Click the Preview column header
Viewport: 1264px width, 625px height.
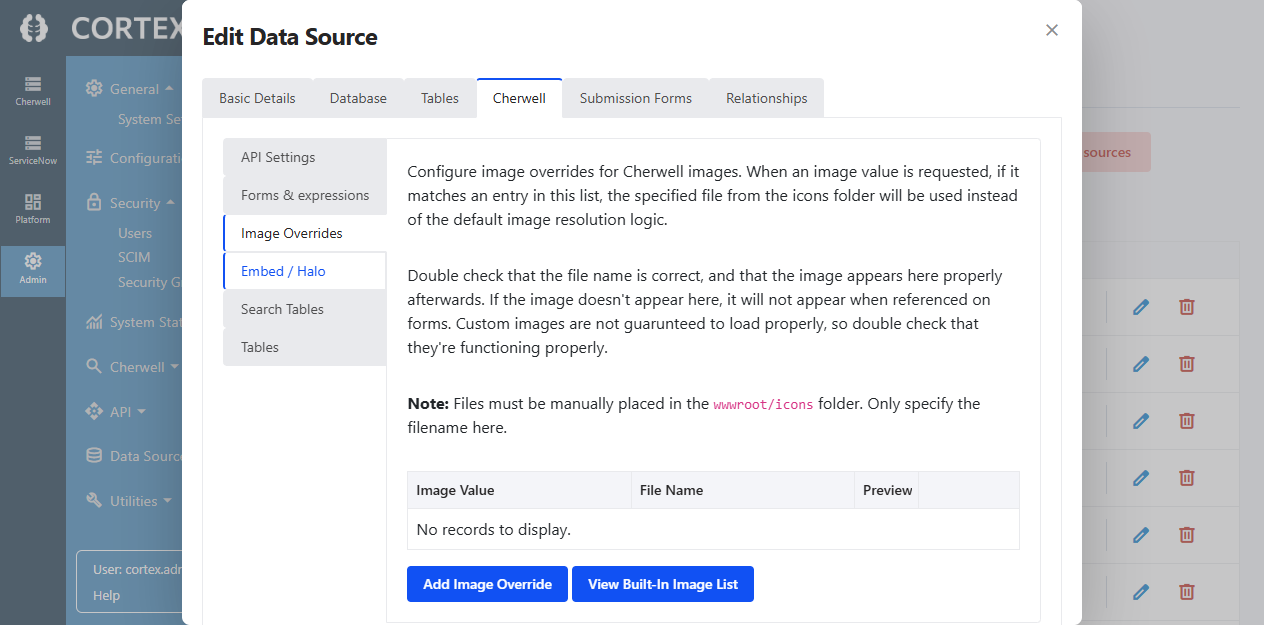click(887, 490)
